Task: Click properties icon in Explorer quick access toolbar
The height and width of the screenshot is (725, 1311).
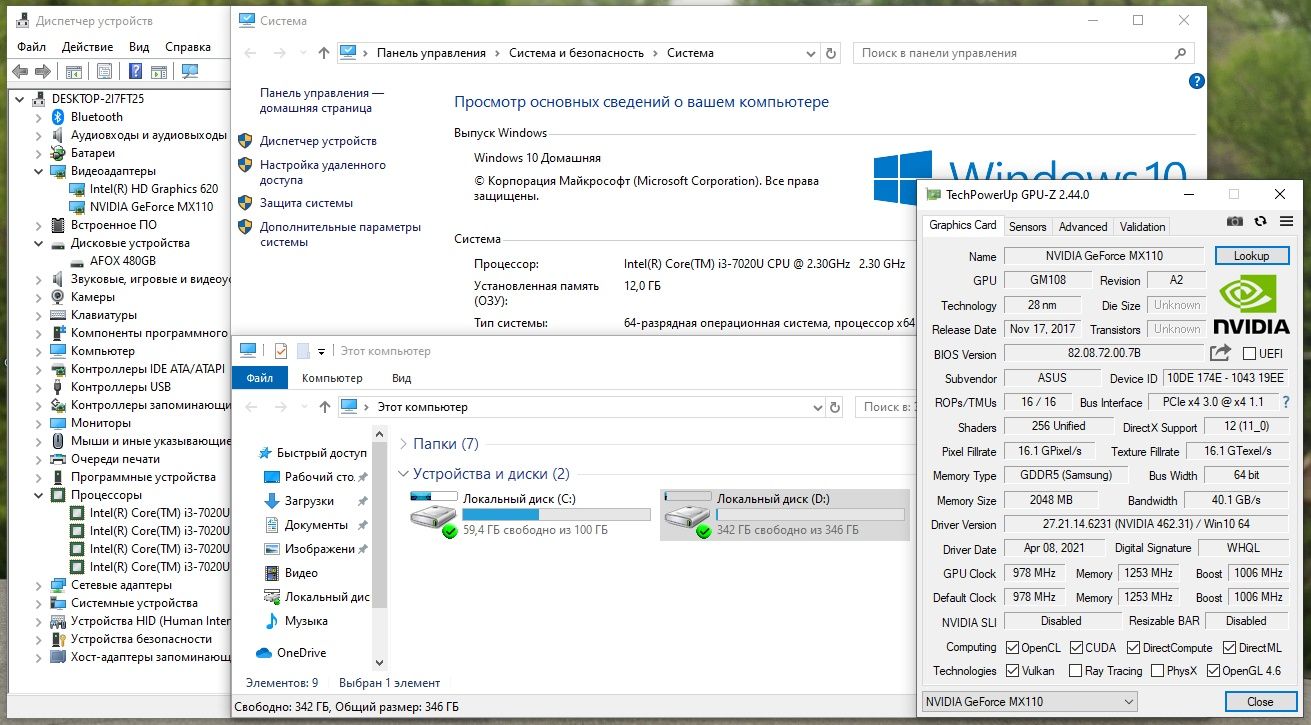Action: 281,351
